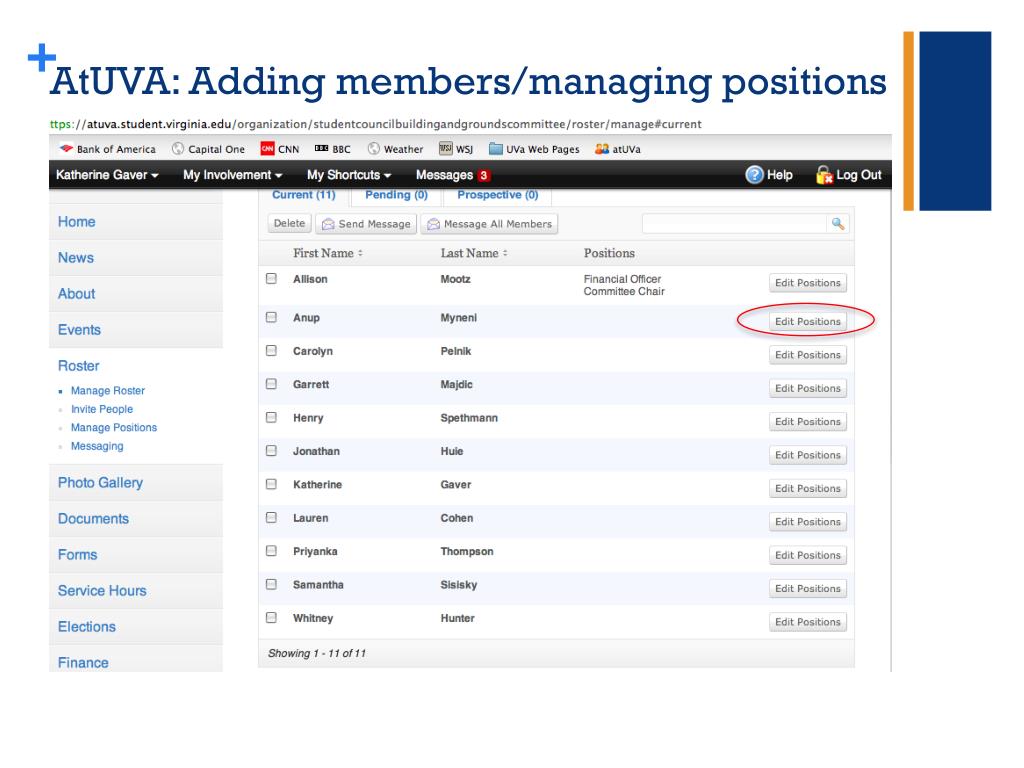Image resolution: width=1024 pixels, height=768 pixels.
Task: Open the Elections sidebar item
Action: [x=136, y=626]
